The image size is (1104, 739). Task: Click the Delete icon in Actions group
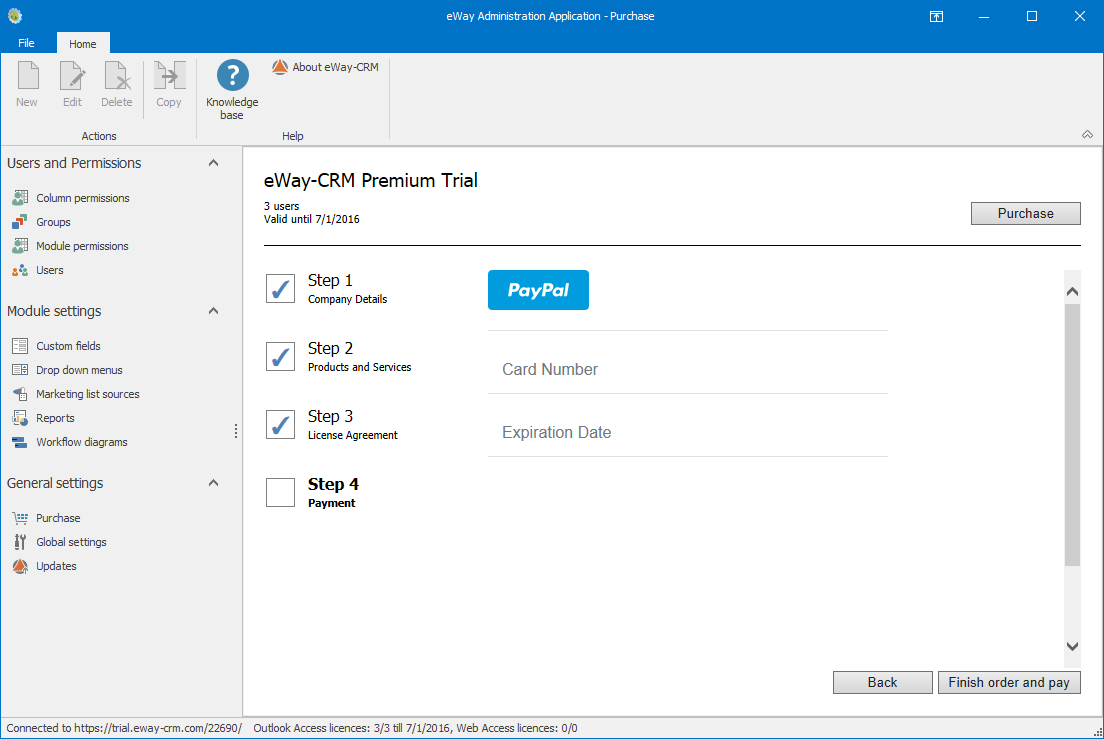[117, 76]
